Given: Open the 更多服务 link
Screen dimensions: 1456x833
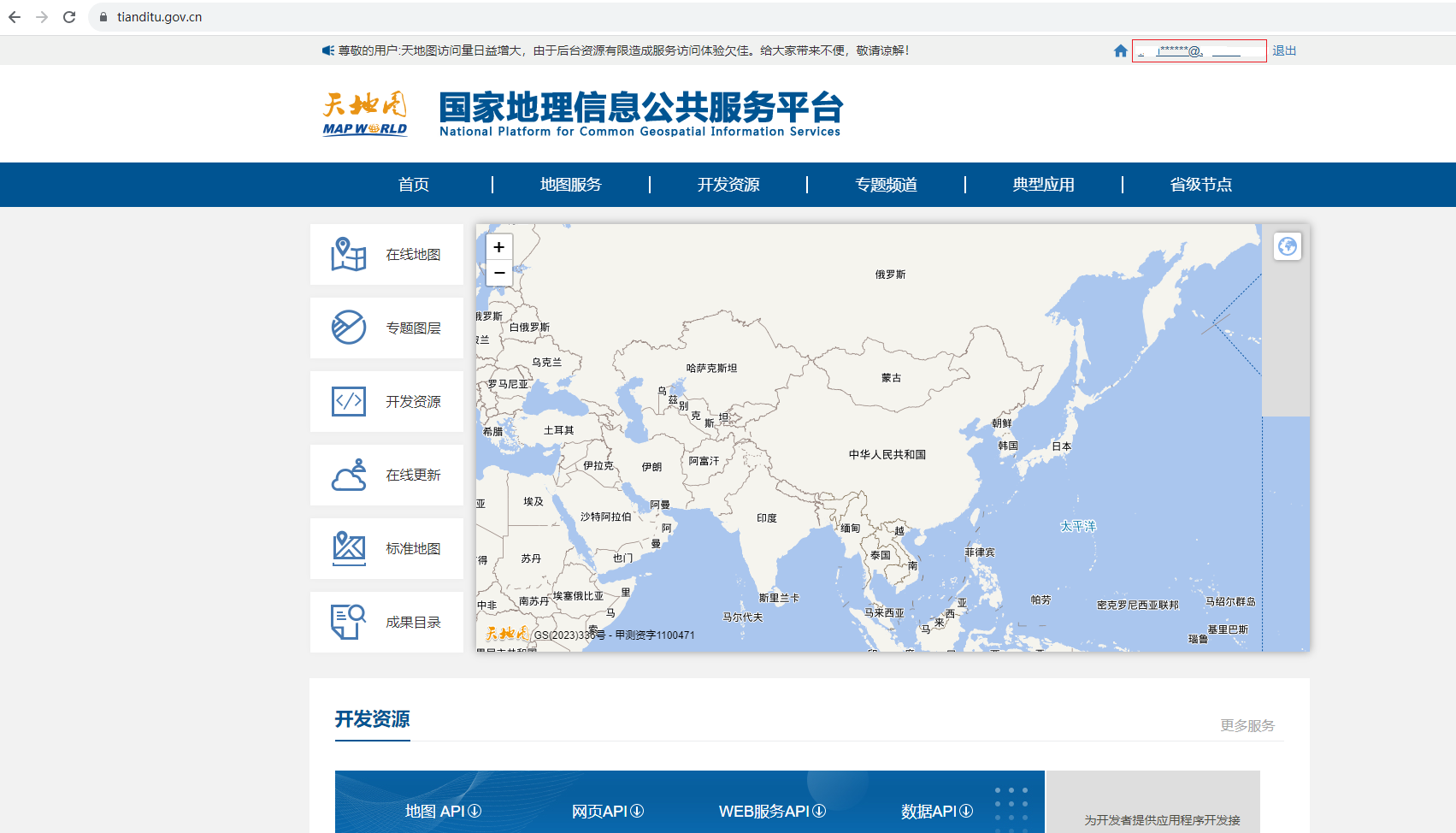Looking at the screenshot, I should click(x=1247, y=725).
